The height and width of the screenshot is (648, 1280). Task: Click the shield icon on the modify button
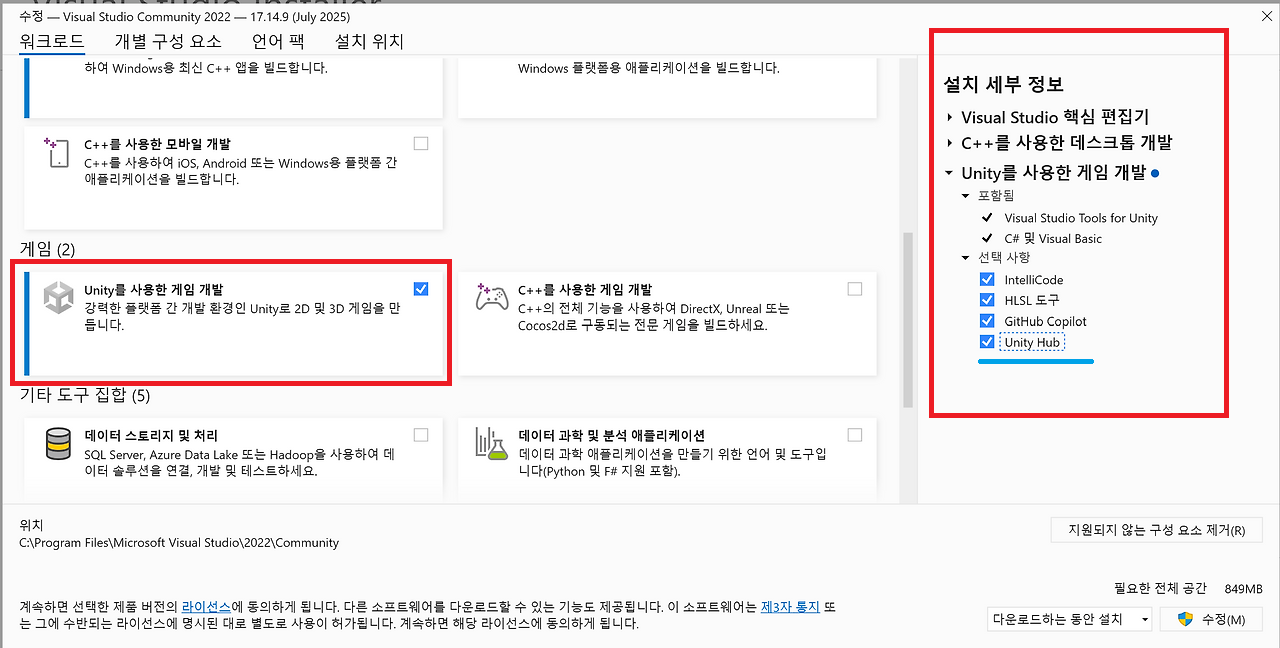tap(1186, 619)
